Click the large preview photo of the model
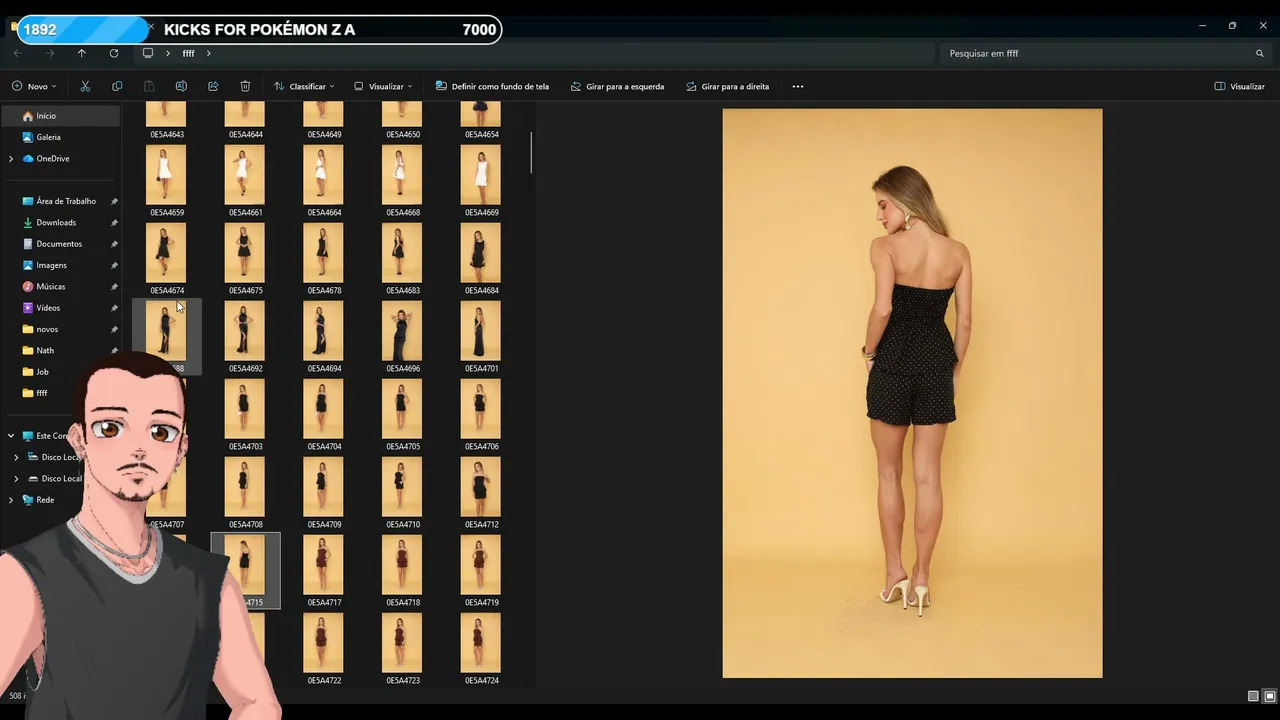1280x720 pixels. coord(912,393)
